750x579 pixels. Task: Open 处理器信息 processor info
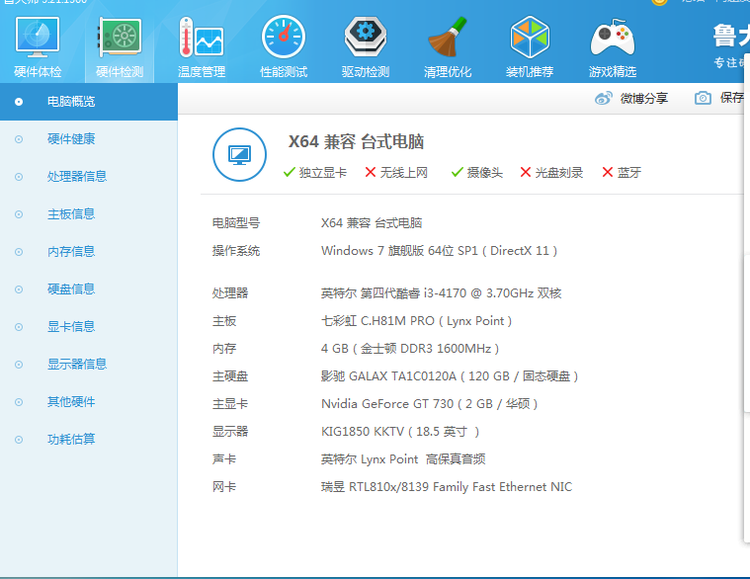coord(76,176)
